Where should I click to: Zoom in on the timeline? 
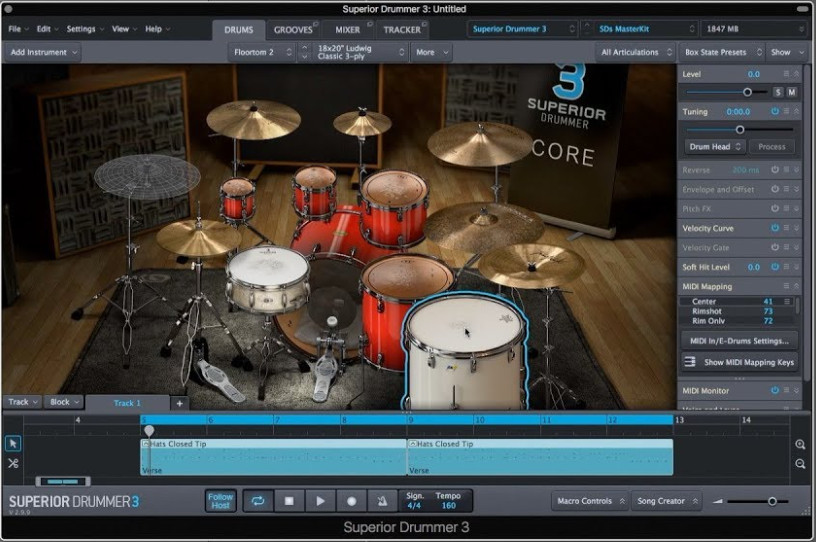click(800, 444)
